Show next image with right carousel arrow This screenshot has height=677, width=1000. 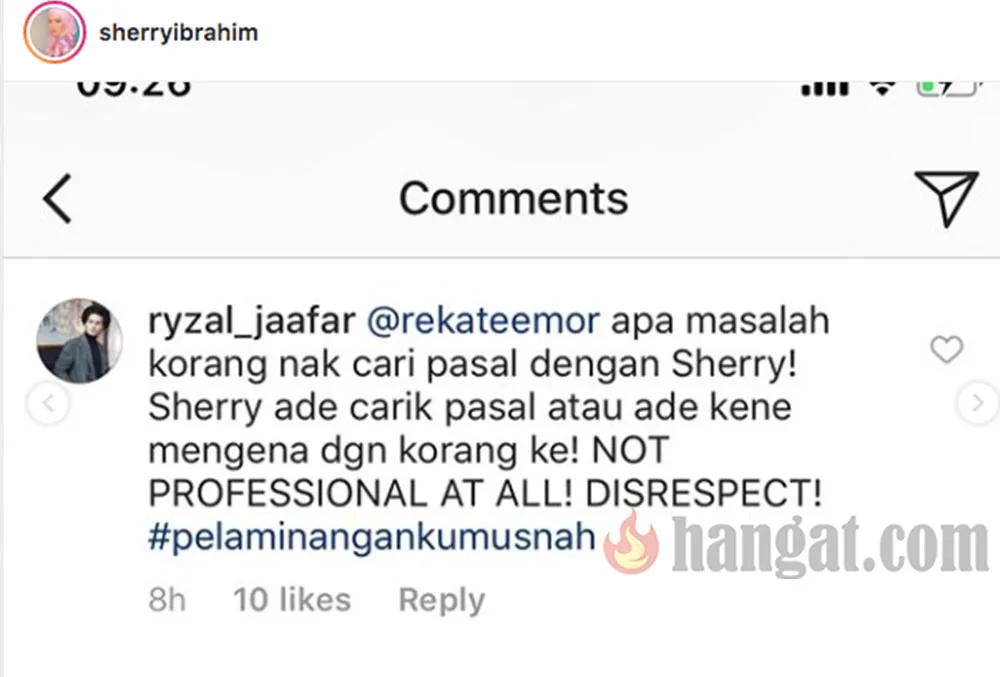coord(978,403)
